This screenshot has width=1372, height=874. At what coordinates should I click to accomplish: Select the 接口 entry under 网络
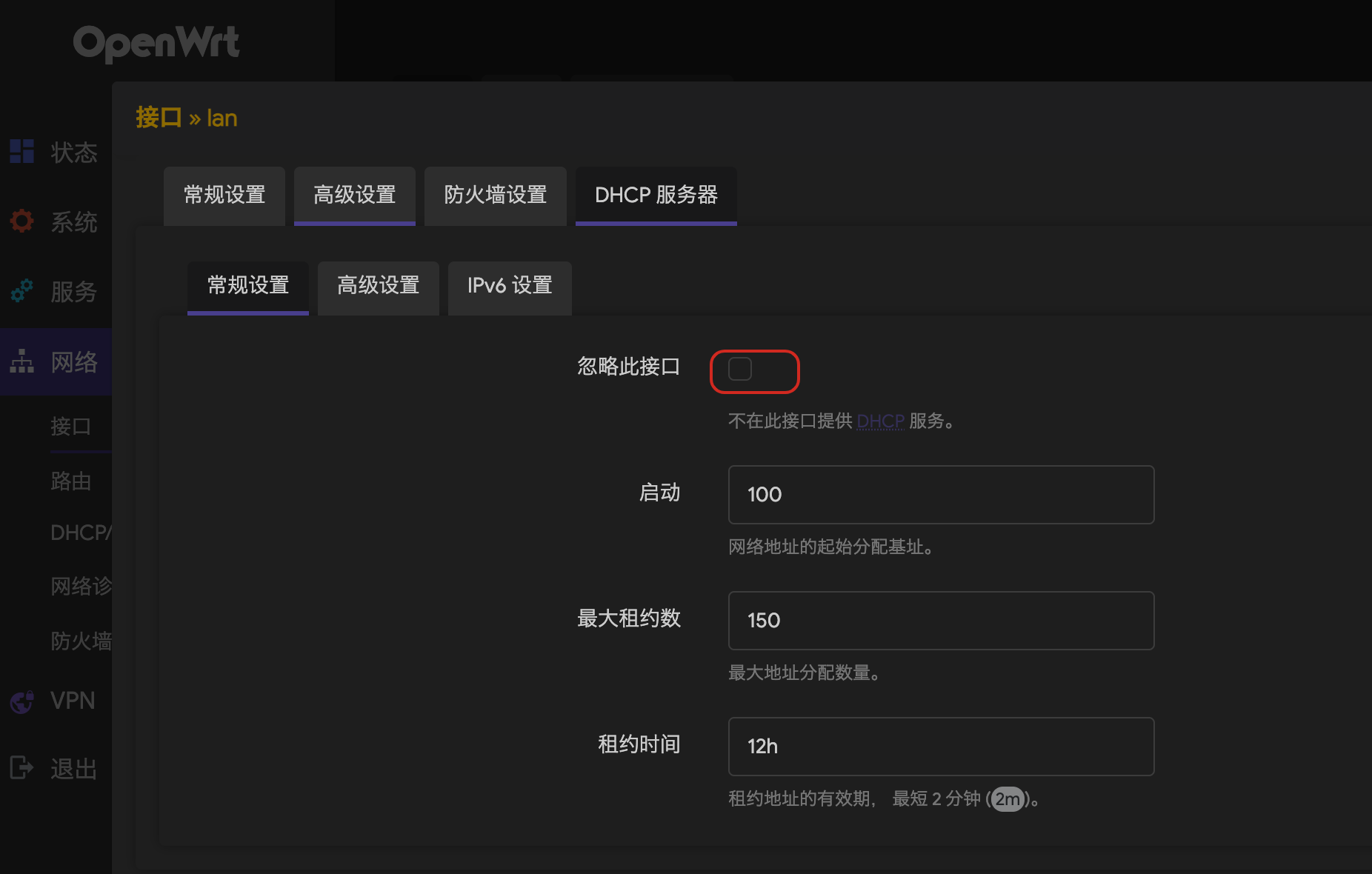click(x=70, y=426)
